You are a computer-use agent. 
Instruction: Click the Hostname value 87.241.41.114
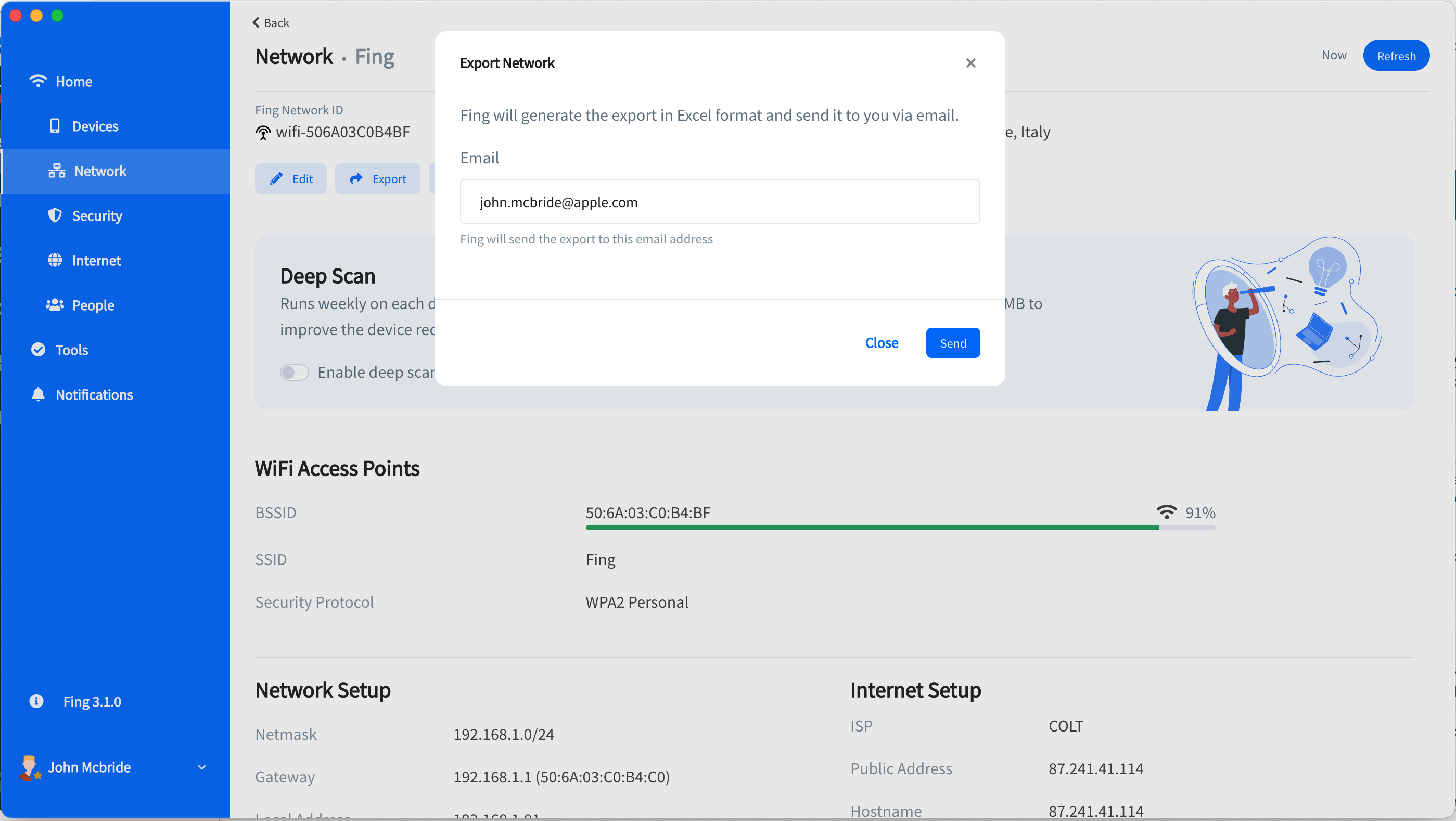coord(1096,812)
